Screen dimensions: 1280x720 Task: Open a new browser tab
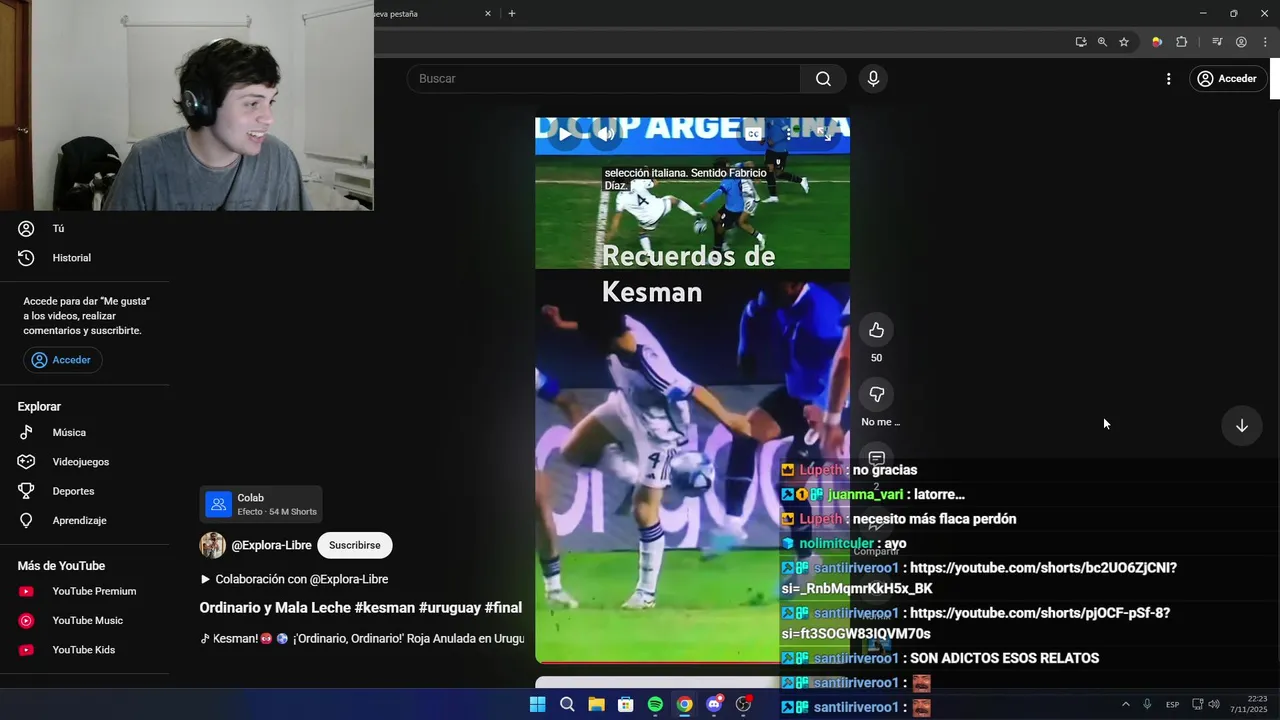tap(512, 14)
